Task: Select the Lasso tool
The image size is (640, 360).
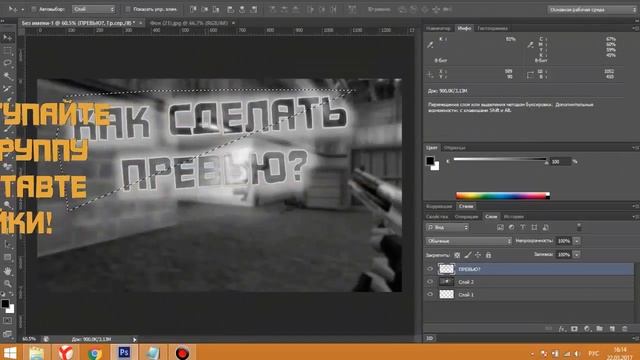Action: [x=7, y=63]
